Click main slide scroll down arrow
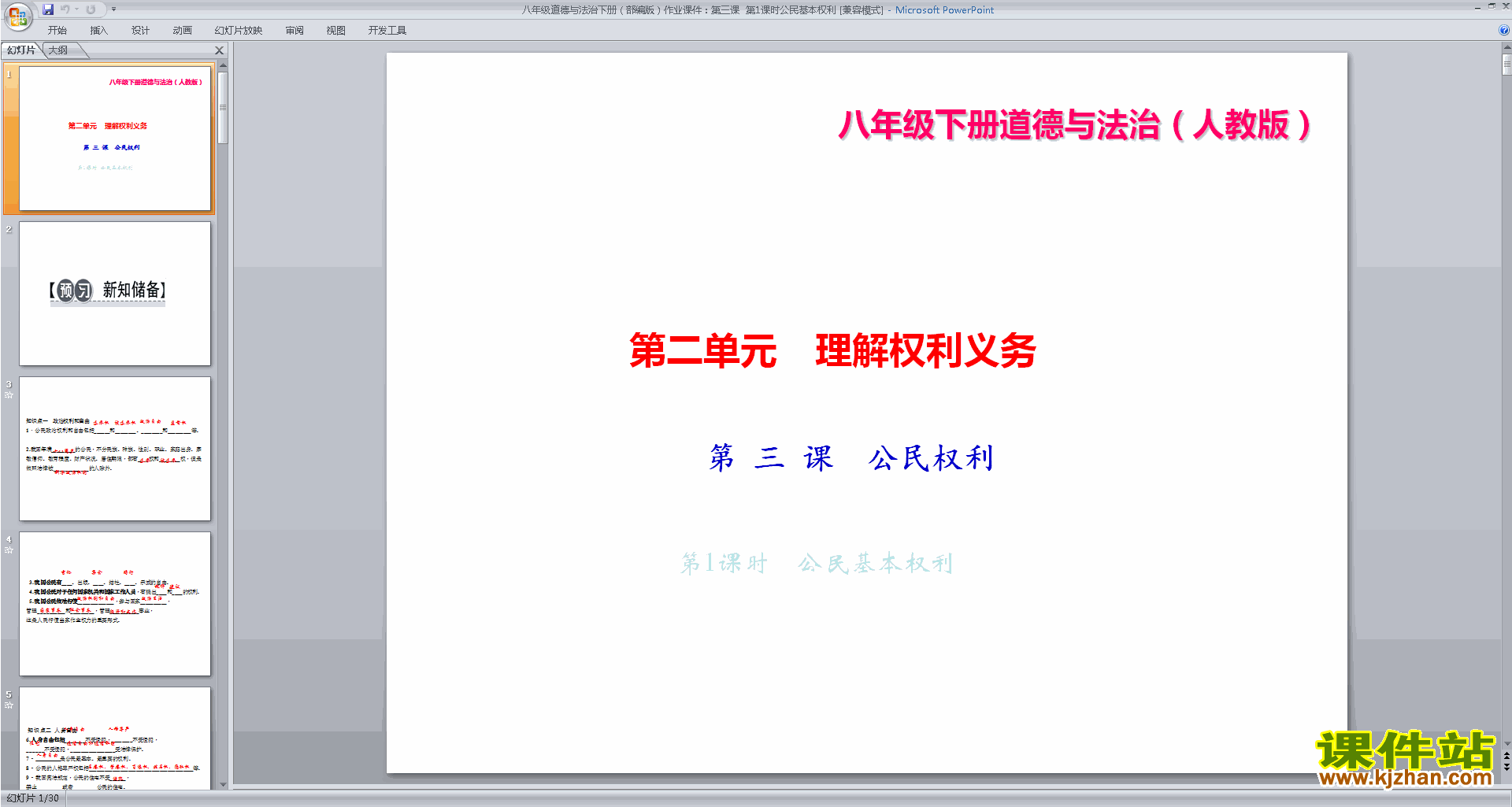1512x807 pixels. click(1506, 743)
